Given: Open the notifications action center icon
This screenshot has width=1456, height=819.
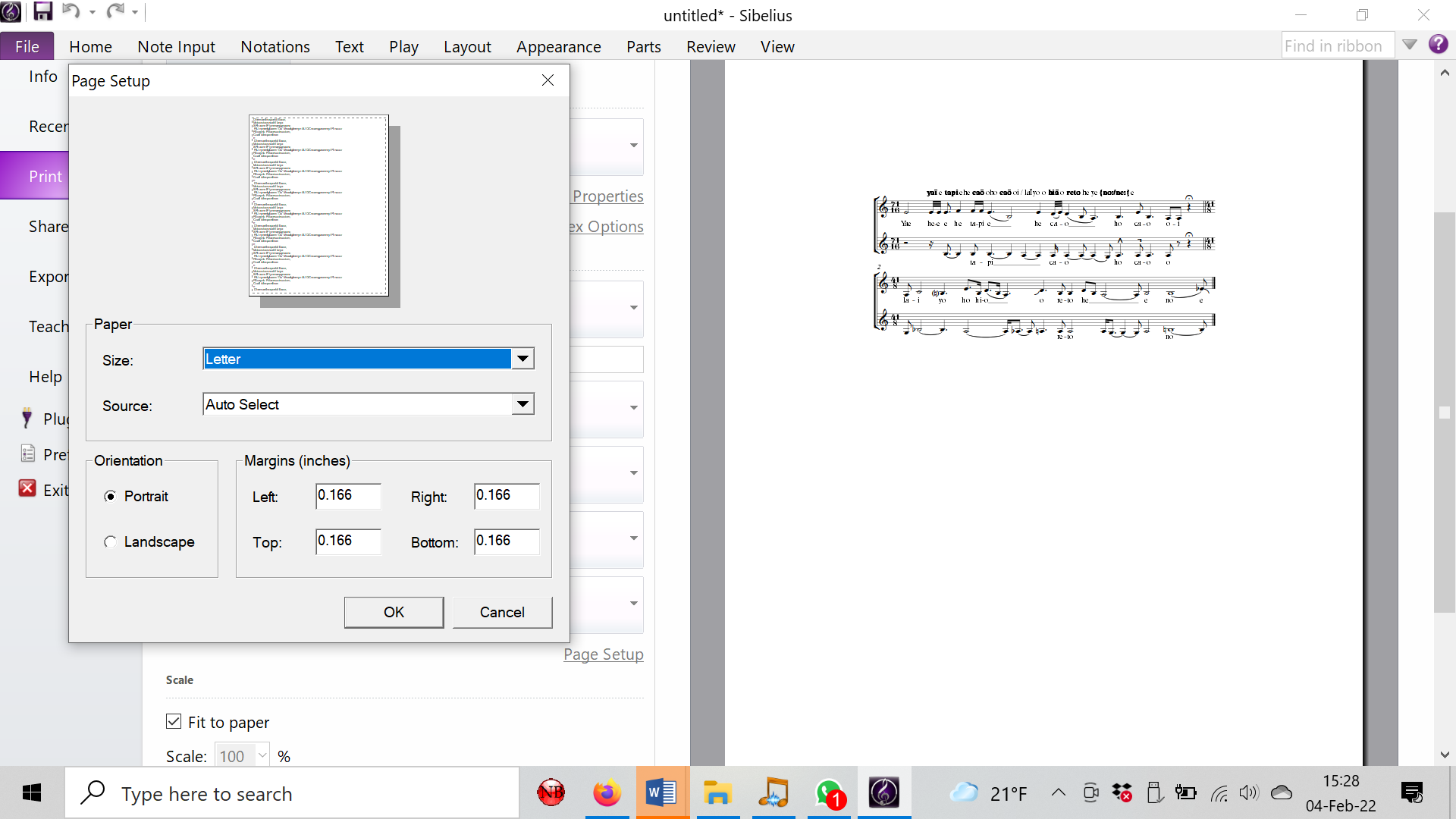Looking at the screenshot, I should point(1413,793).
